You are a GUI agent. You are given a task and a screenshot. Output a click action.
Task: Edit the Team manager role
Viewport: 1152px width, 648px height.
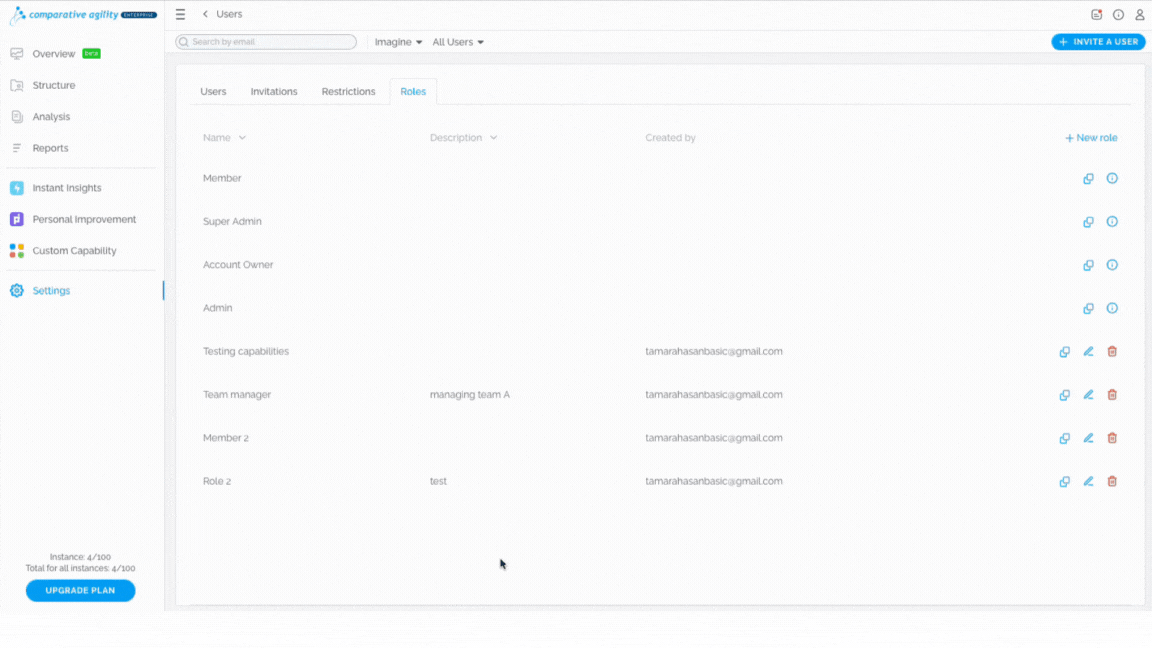point(1088,395)
